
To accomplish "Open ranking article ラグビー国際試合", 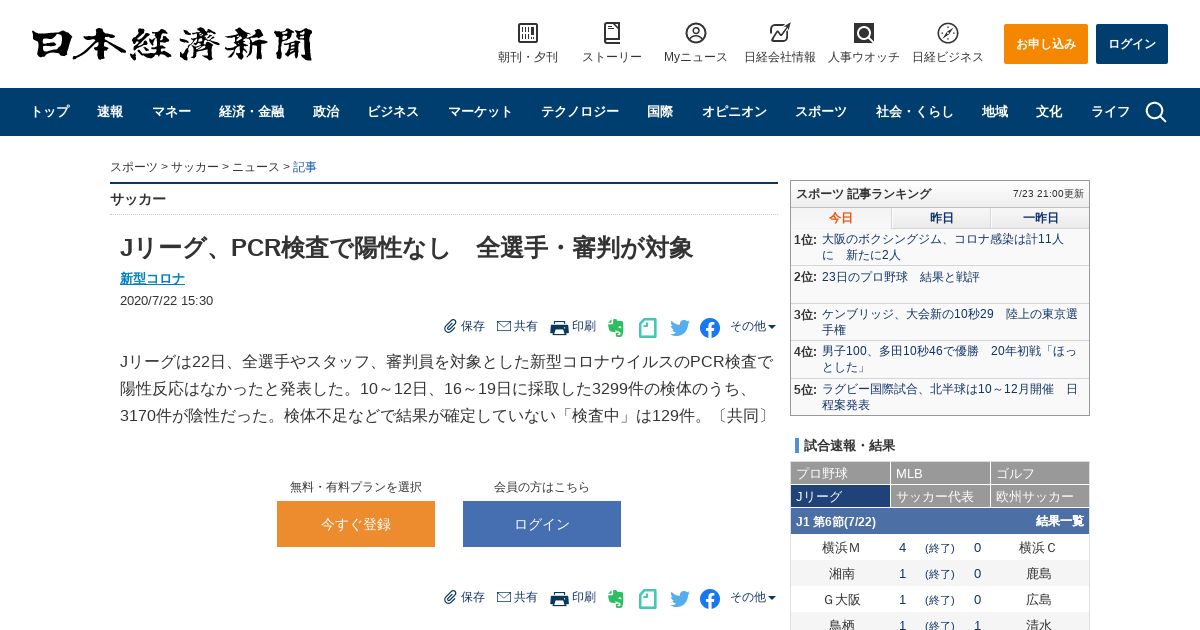I will (x=950, y=397).
